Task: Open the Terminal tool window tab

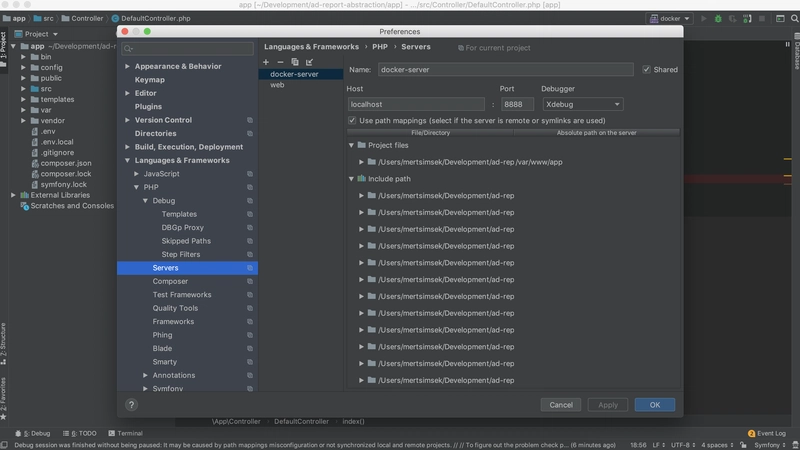Action: click(125, 433)
